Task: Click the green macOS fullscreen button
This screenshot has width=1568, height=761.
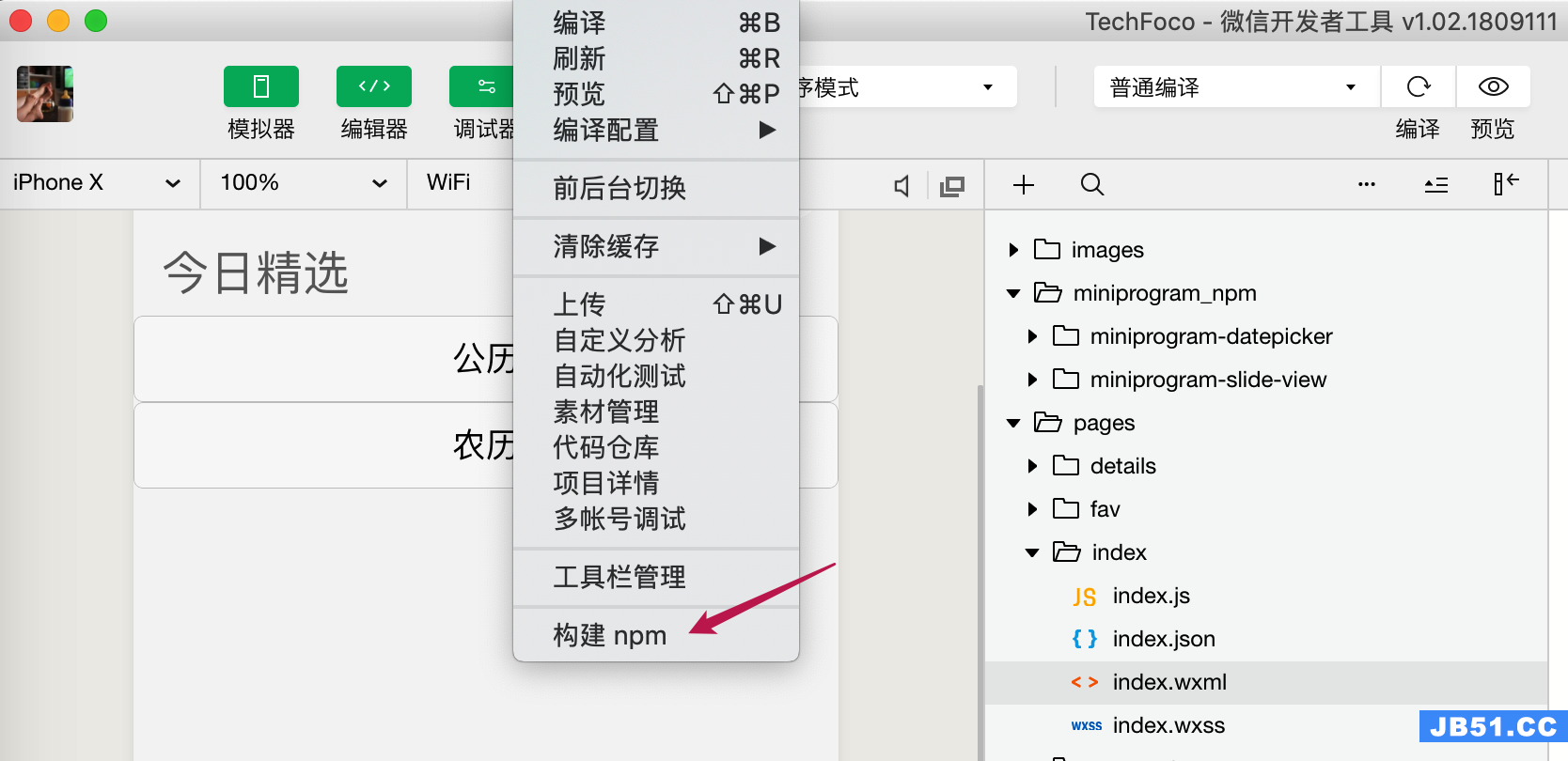Action: pyautogui.click(x=96, y=21)
